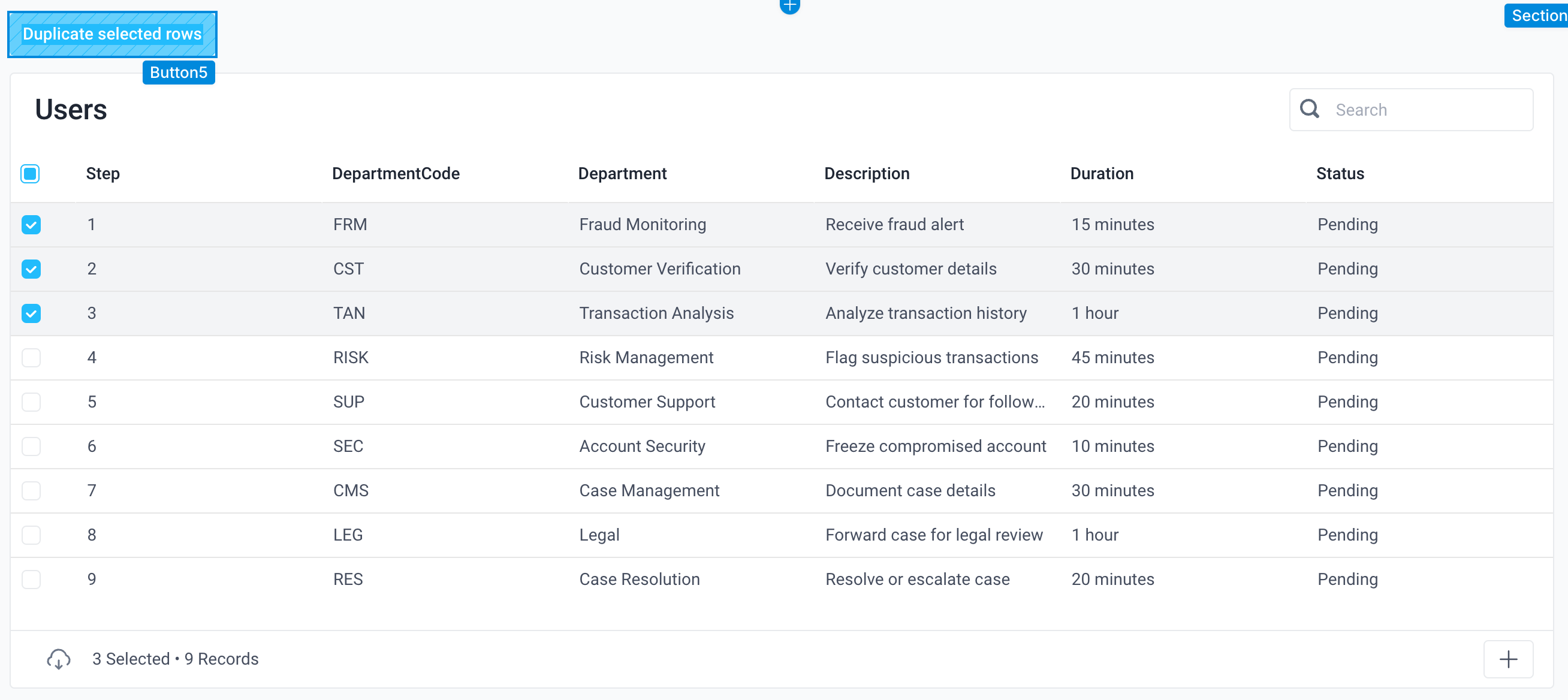Click the CST department code cell
Image resolution: width=1568 pixels, height=700 pixels.
[x=348, y=269]
